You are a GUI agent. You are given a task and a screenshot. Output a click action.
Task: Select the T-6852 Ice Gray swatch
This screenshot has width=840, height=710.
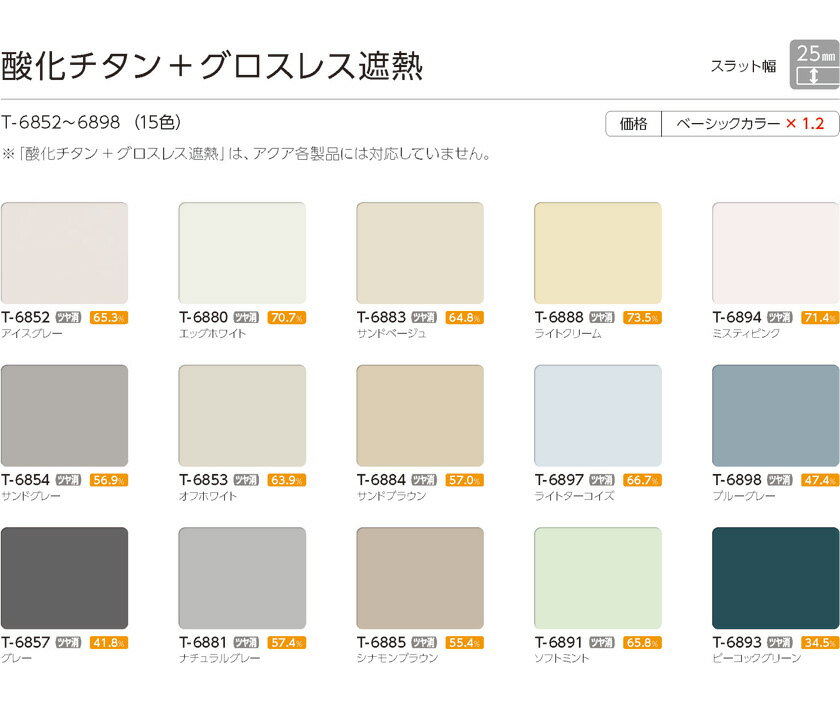65,253
